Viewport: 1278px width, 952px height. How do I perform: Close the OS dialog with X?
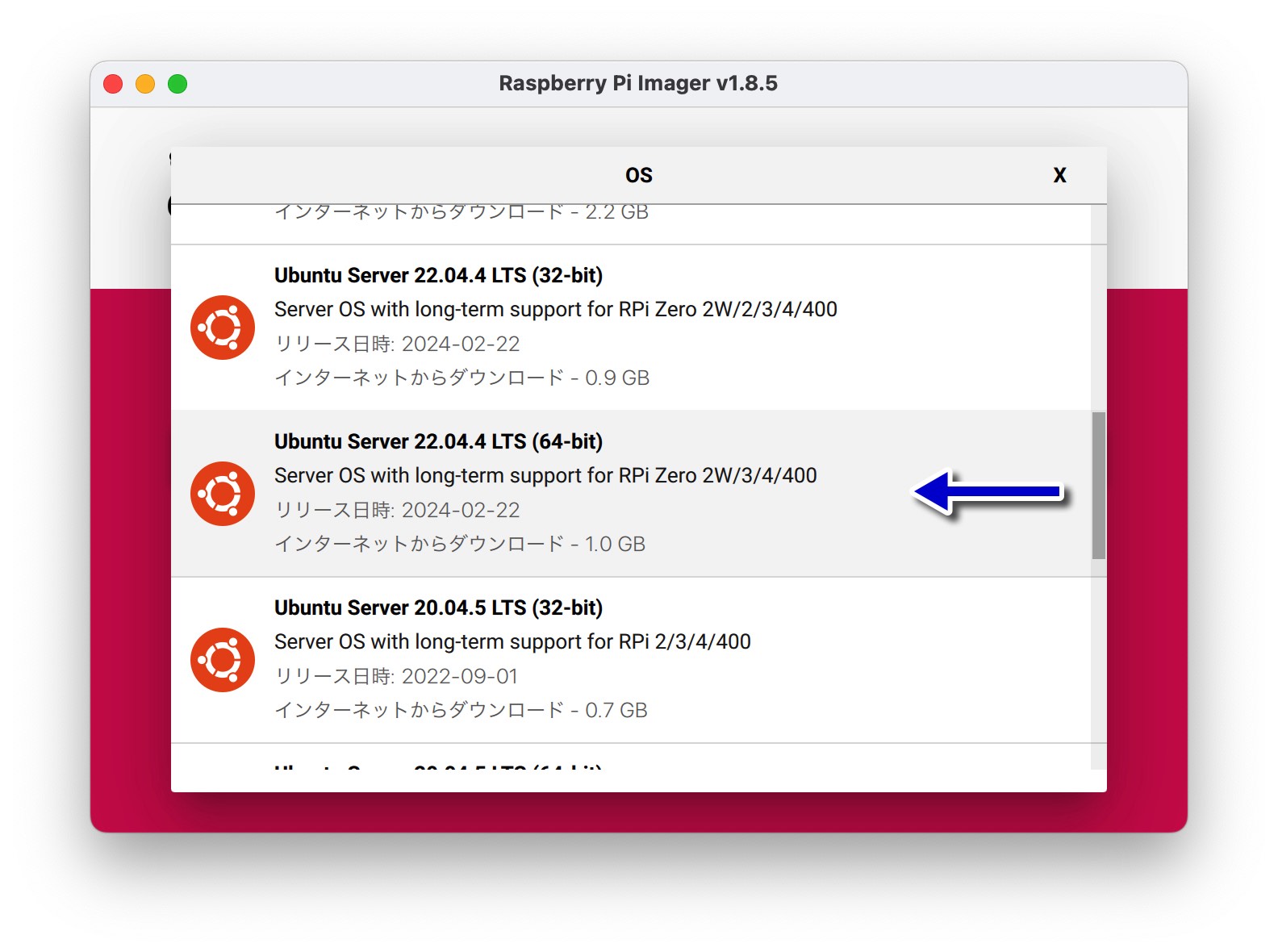[x=1059, y=175]
